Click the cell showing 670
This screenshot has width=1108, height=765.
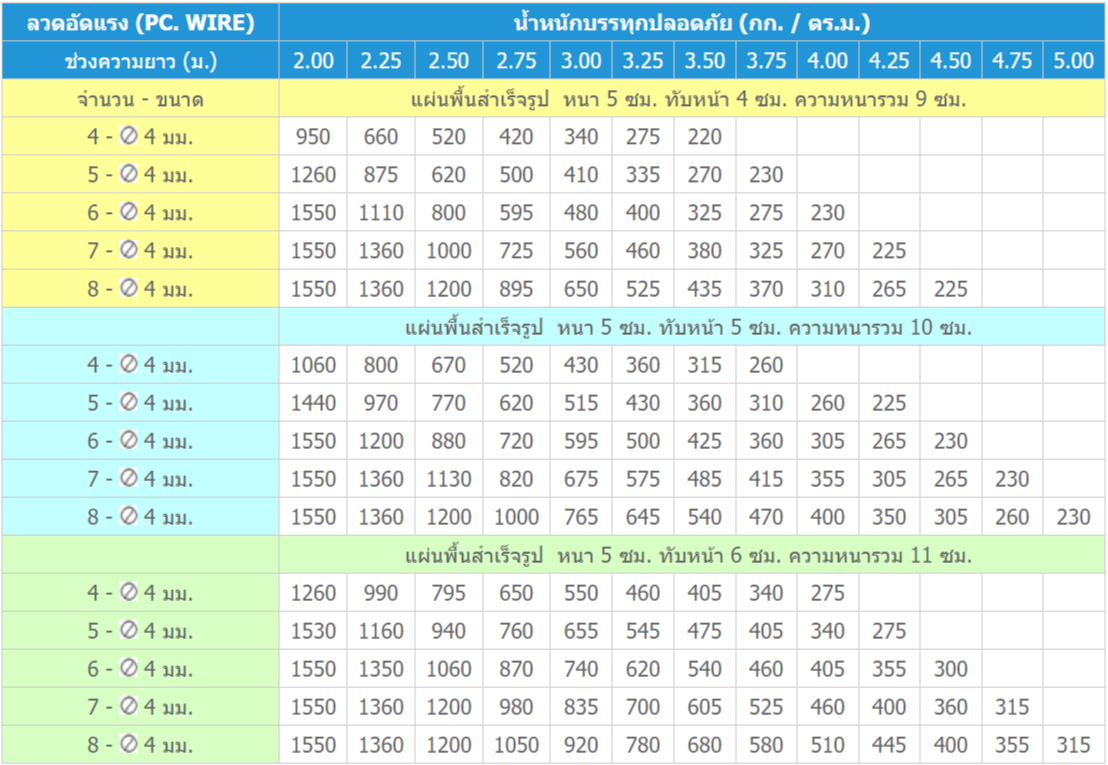[x=449, y=364]
